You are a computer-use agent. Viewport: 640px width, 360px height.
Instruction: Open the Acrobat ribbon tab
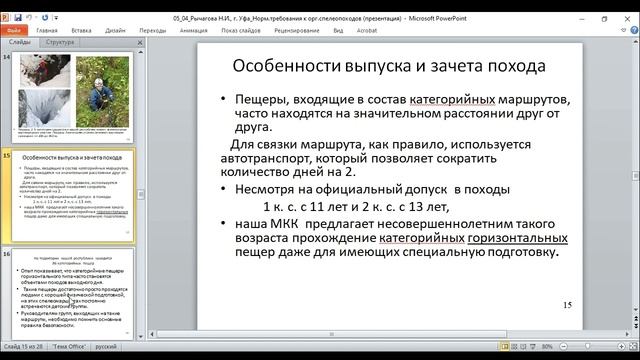367,30
